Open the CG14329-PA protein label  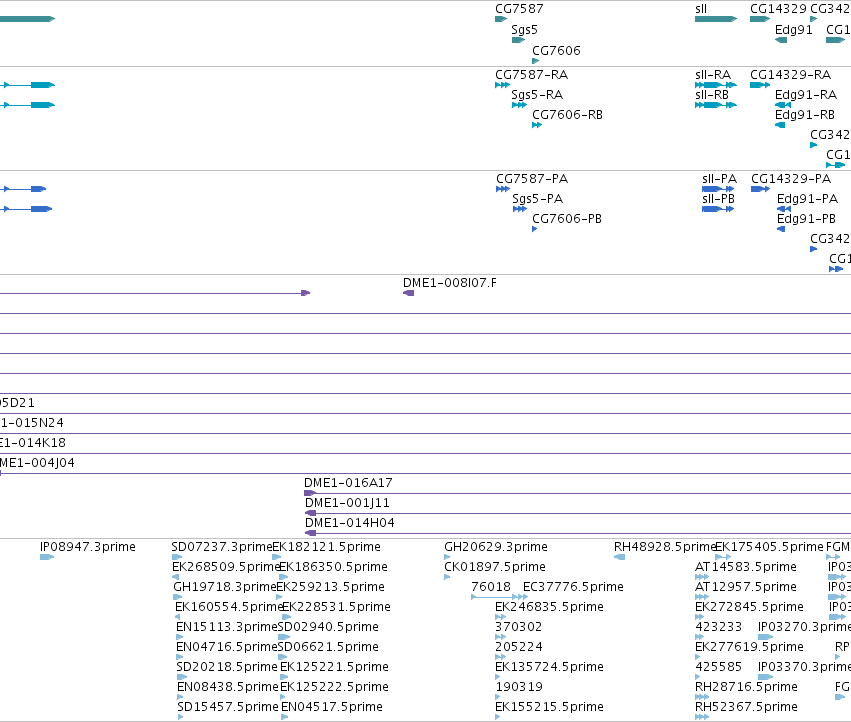point(791,179)
